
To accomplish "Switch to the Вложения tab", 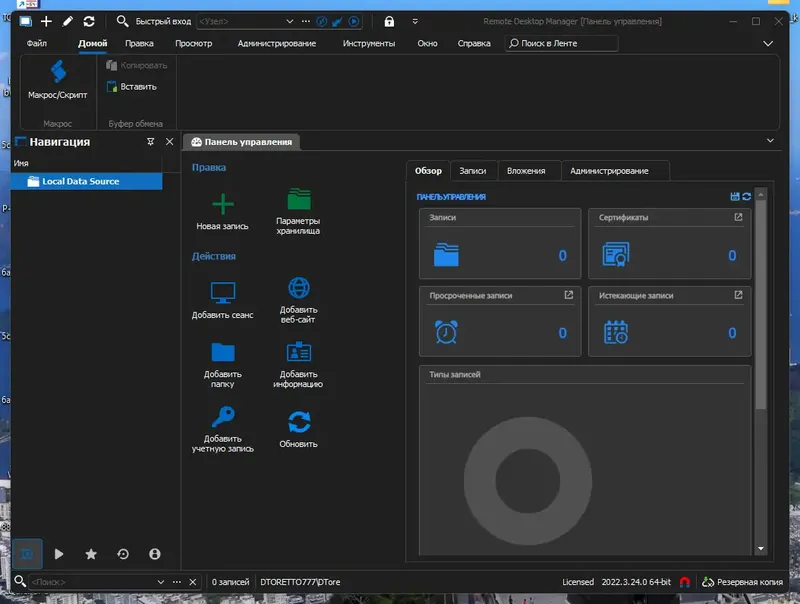I will (x=526, y=171).
